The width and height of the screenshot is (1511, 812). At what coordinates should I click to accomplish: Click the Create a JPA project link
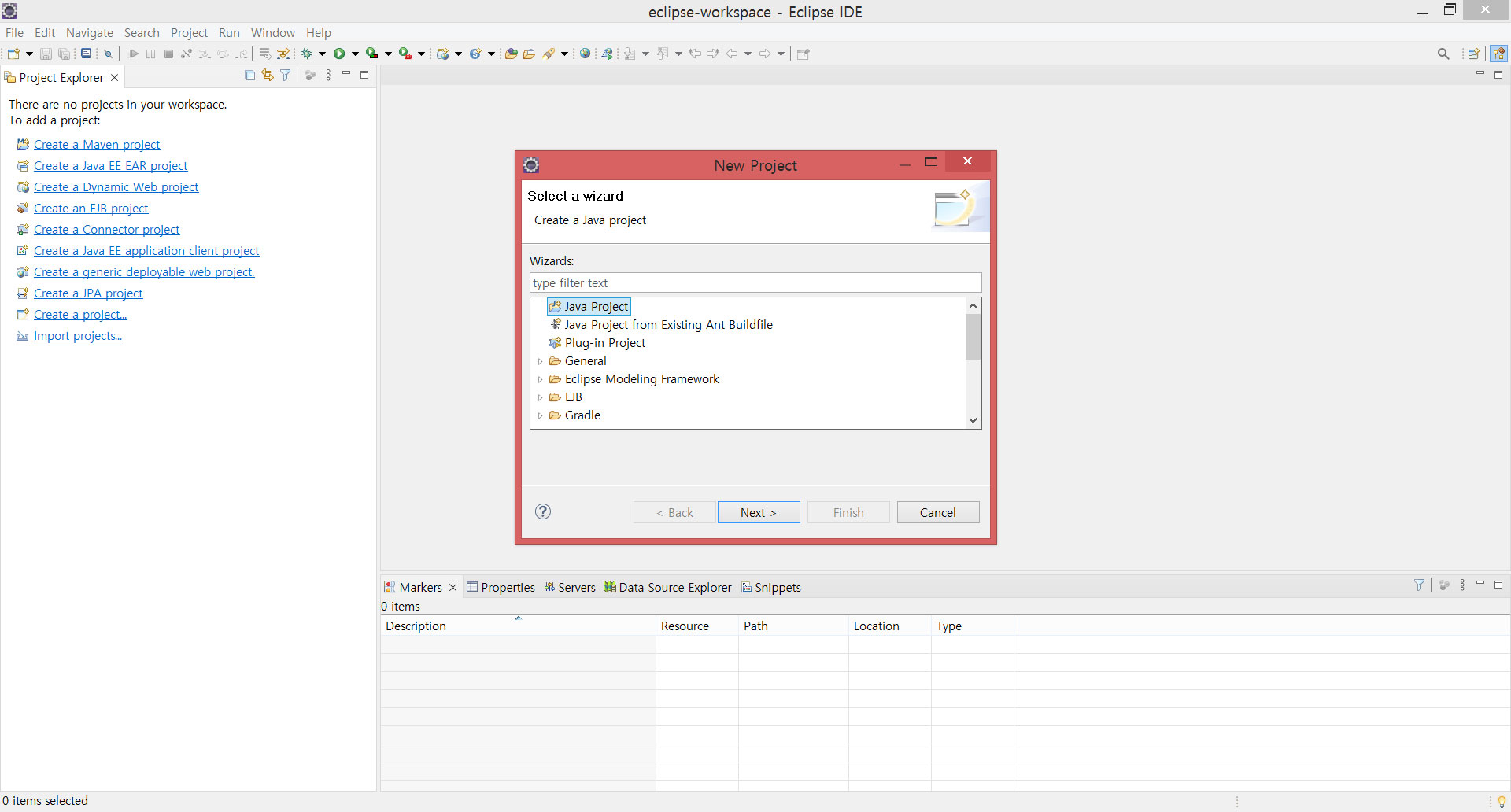tap(88, 293)
